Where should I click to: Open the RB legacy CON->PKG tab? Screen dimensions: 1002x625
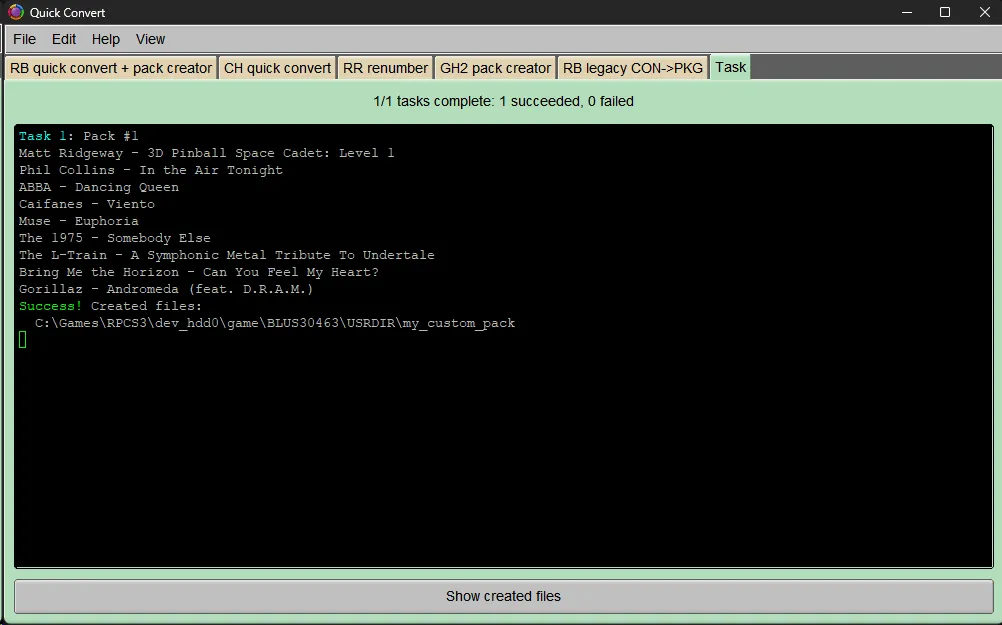point(632,67)
